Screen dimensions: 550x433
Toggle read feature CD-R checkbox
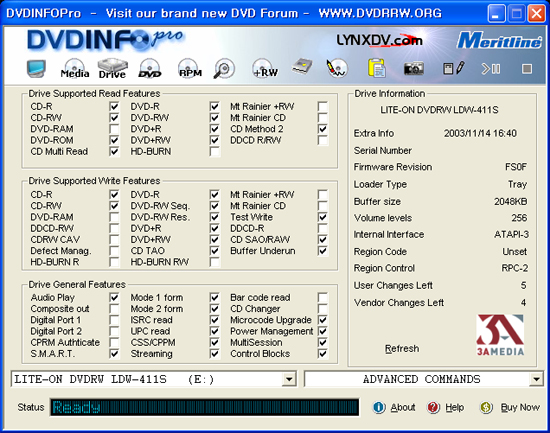[x=114, y=106]
